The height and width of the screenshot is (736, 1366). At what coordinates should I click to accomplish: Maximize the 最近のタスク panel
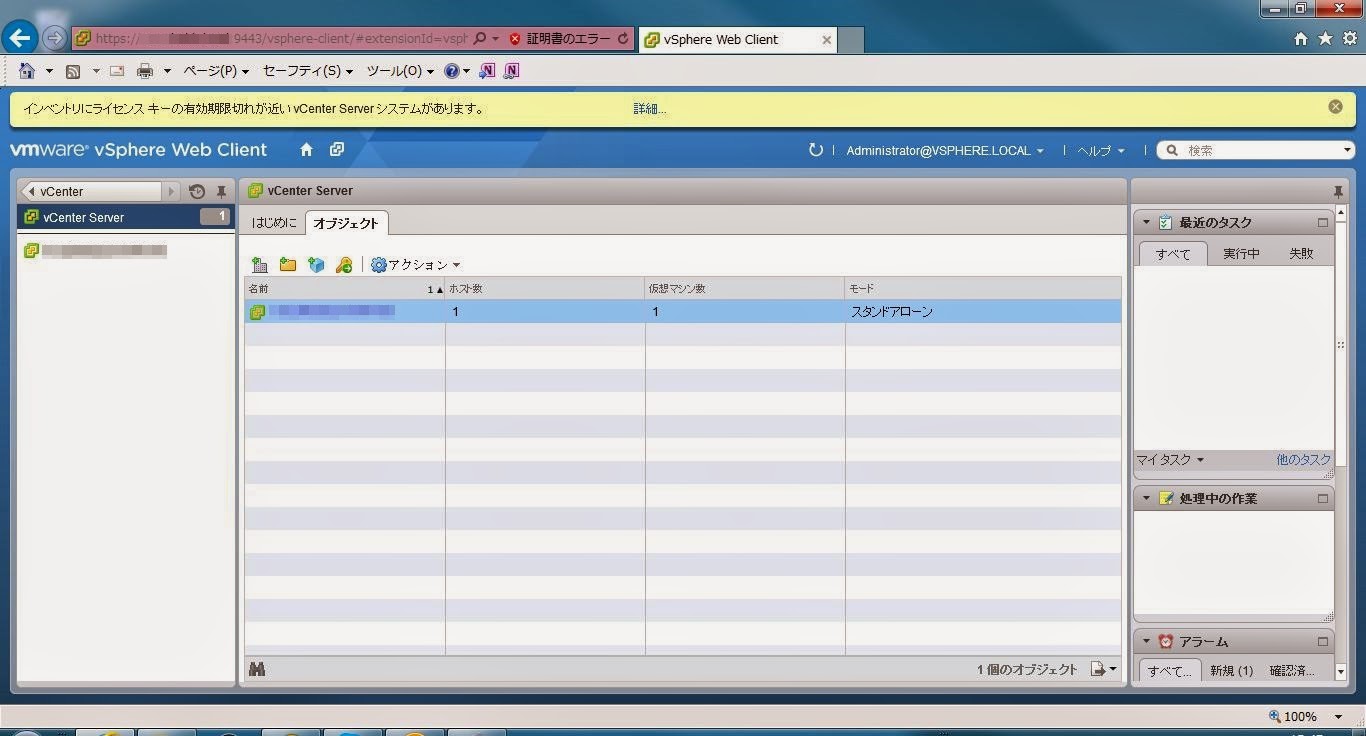(1323, 222)
